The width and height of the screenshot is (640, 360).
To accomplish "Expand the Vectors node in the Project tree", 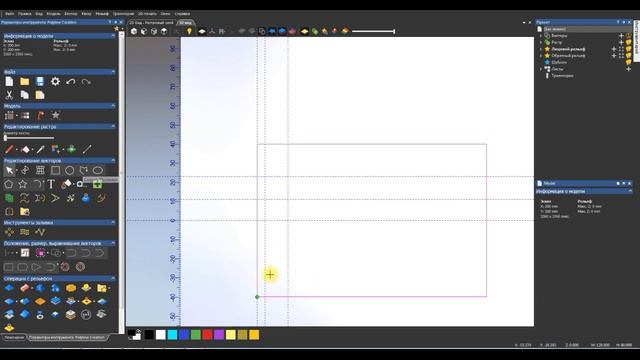I will point(541,36).
